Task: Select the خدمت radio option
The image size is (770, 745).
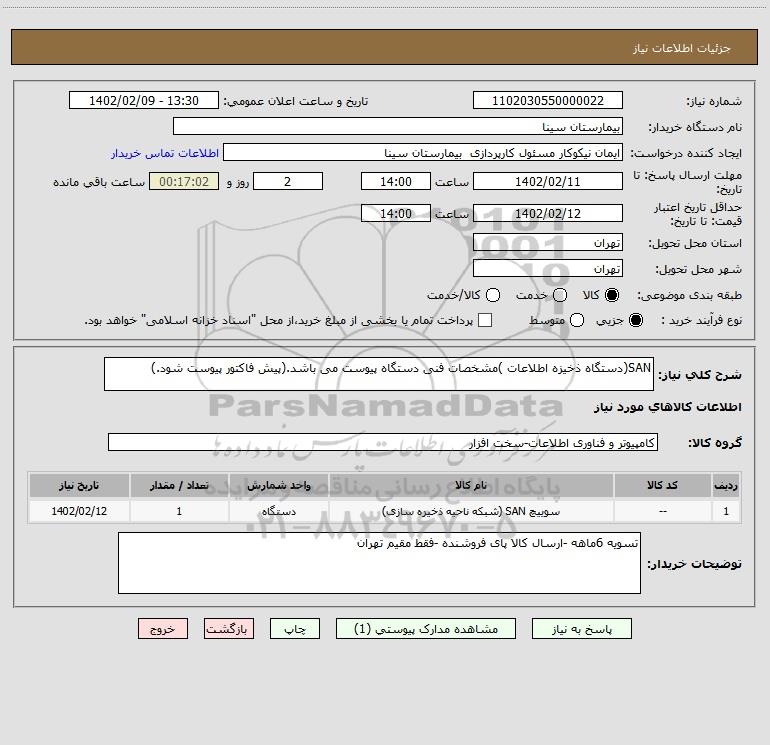Action: pyautogui.click(x=560, y=295)
